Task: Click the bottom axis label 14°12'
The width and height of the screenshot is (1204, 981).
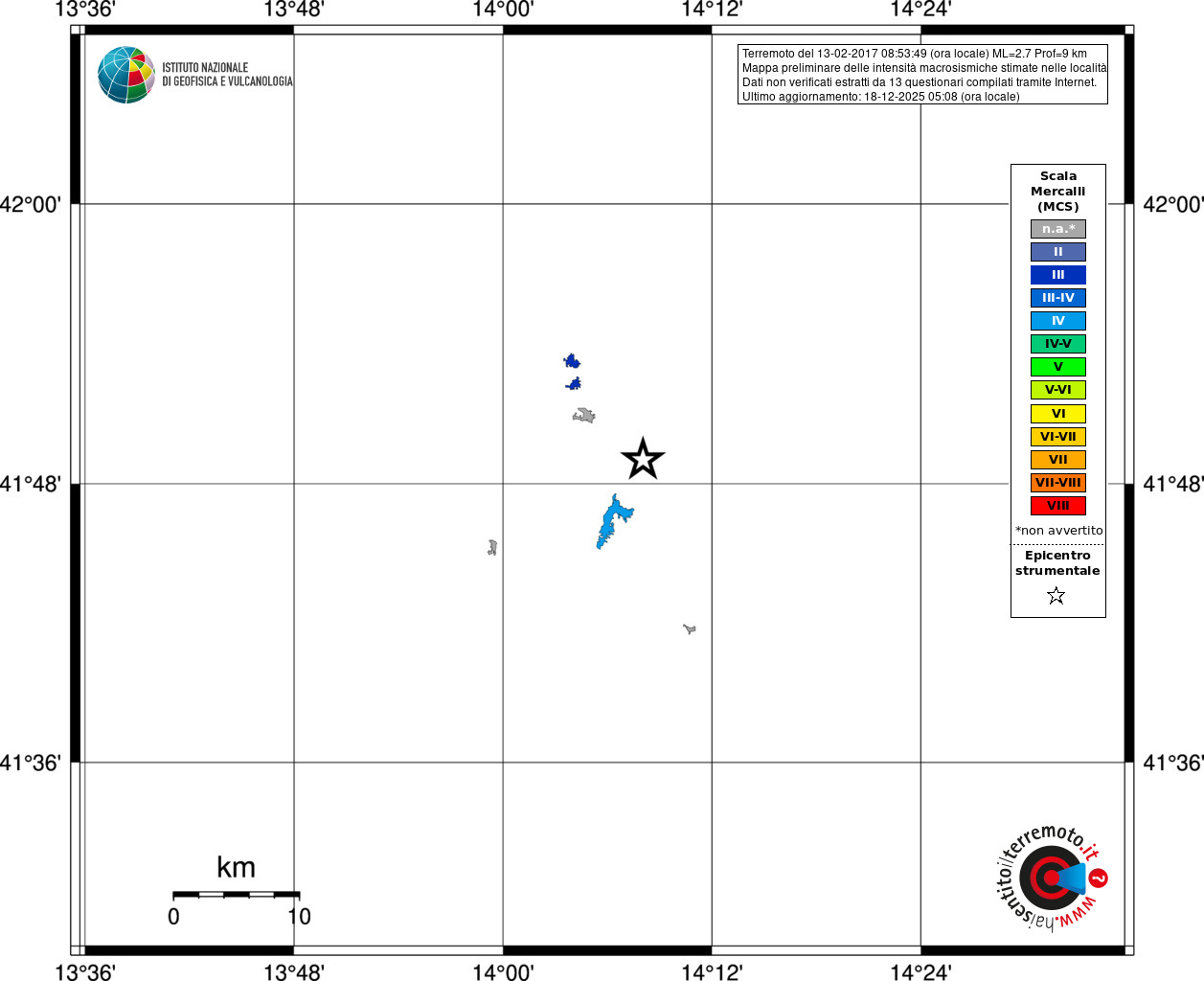Action: pyautogui.click(x=712, y=972)
